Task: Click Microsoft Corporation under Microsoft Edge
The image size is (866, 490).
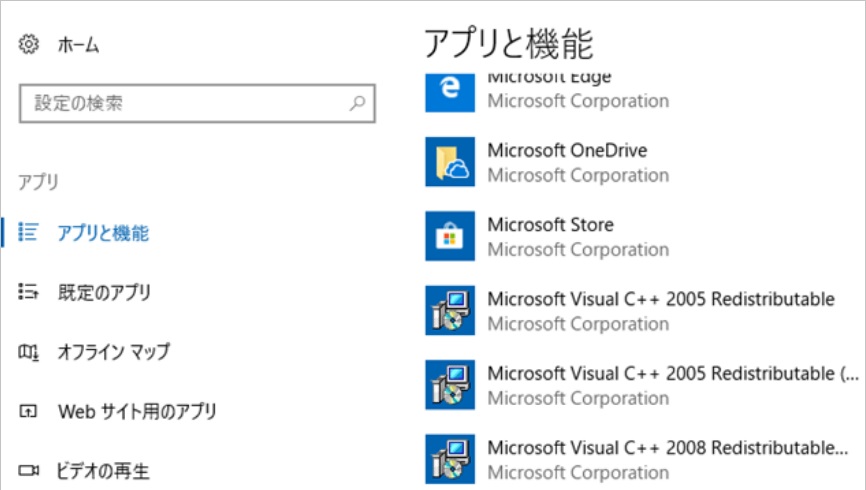Action: click(578, 101)
